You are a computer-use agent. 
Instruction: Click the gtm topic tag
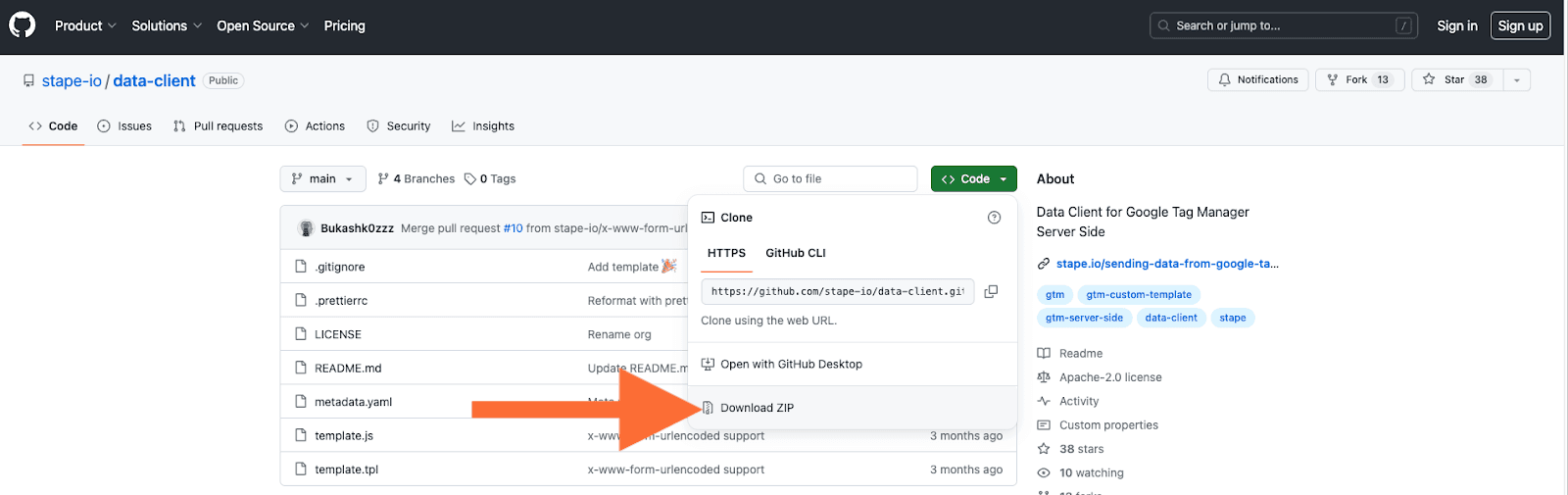pyautogui.click(x=1054, y=294)
